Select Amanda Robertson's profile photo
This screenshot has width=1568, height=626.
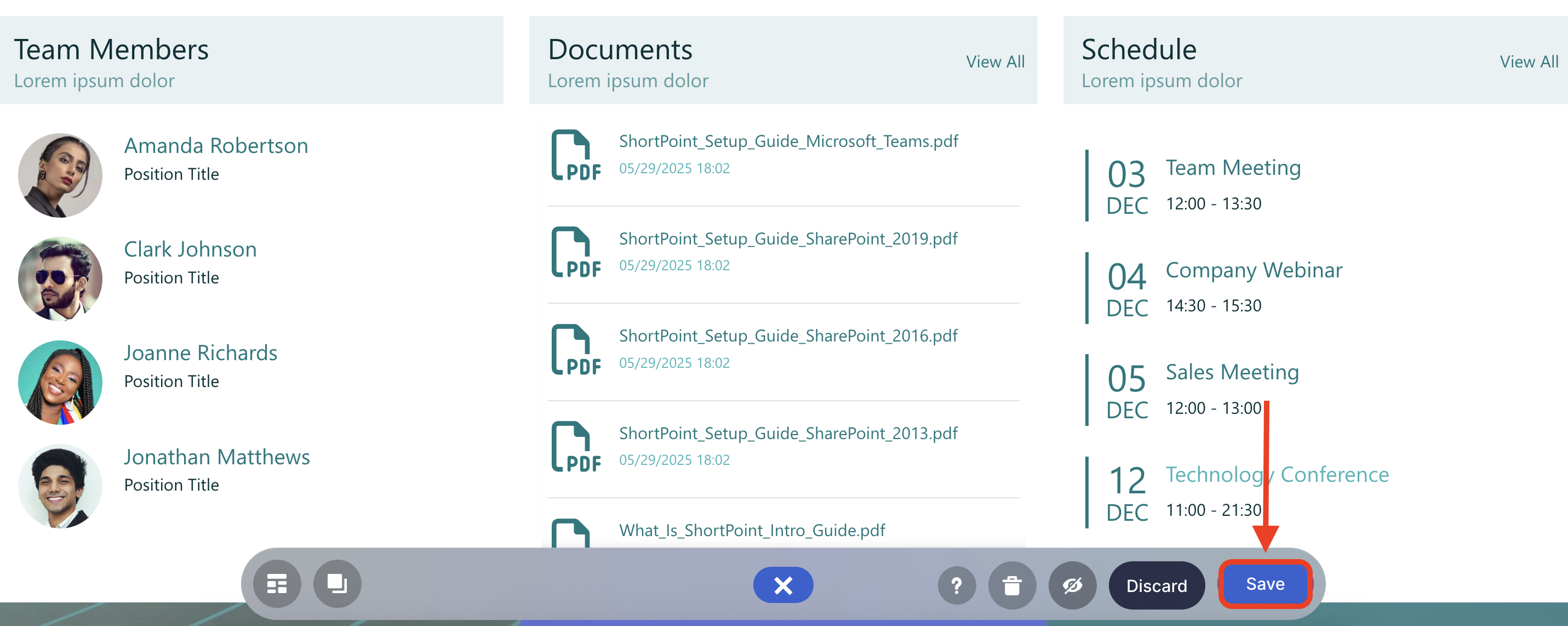[60, 175]
